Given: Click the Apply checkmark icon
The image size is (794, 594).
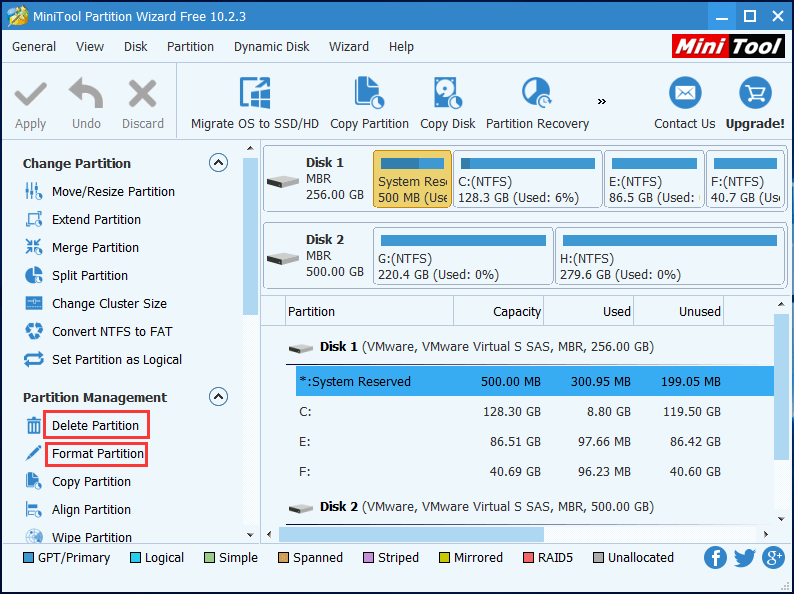Looking at the screenshot, I should pyautogui.click(x=30, y=95).
